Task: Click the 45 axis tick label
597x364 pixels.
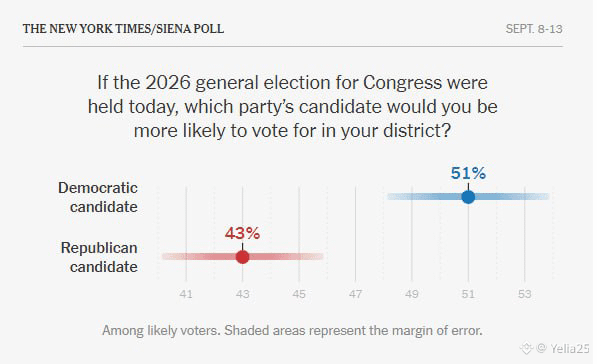Action: (299, 294)
